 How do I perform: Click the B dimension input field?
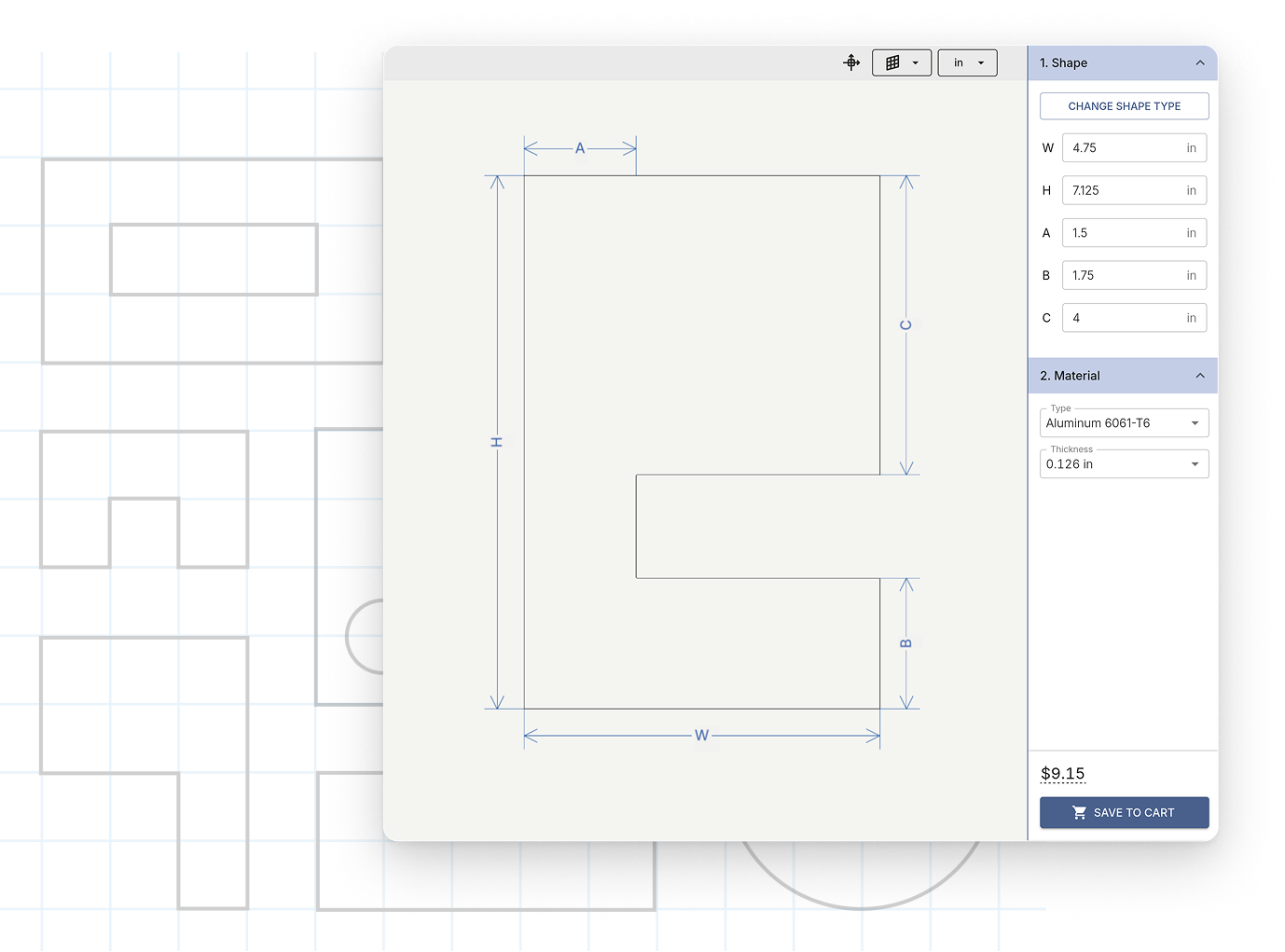tap(1124, 275)
